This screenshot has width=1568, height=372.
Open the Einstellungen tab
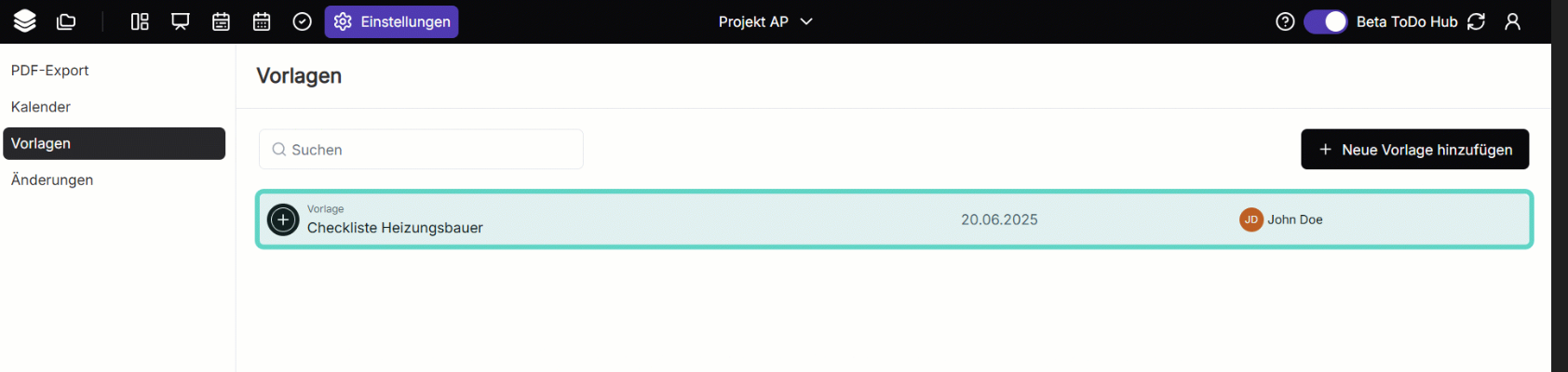tap(391, 21)
